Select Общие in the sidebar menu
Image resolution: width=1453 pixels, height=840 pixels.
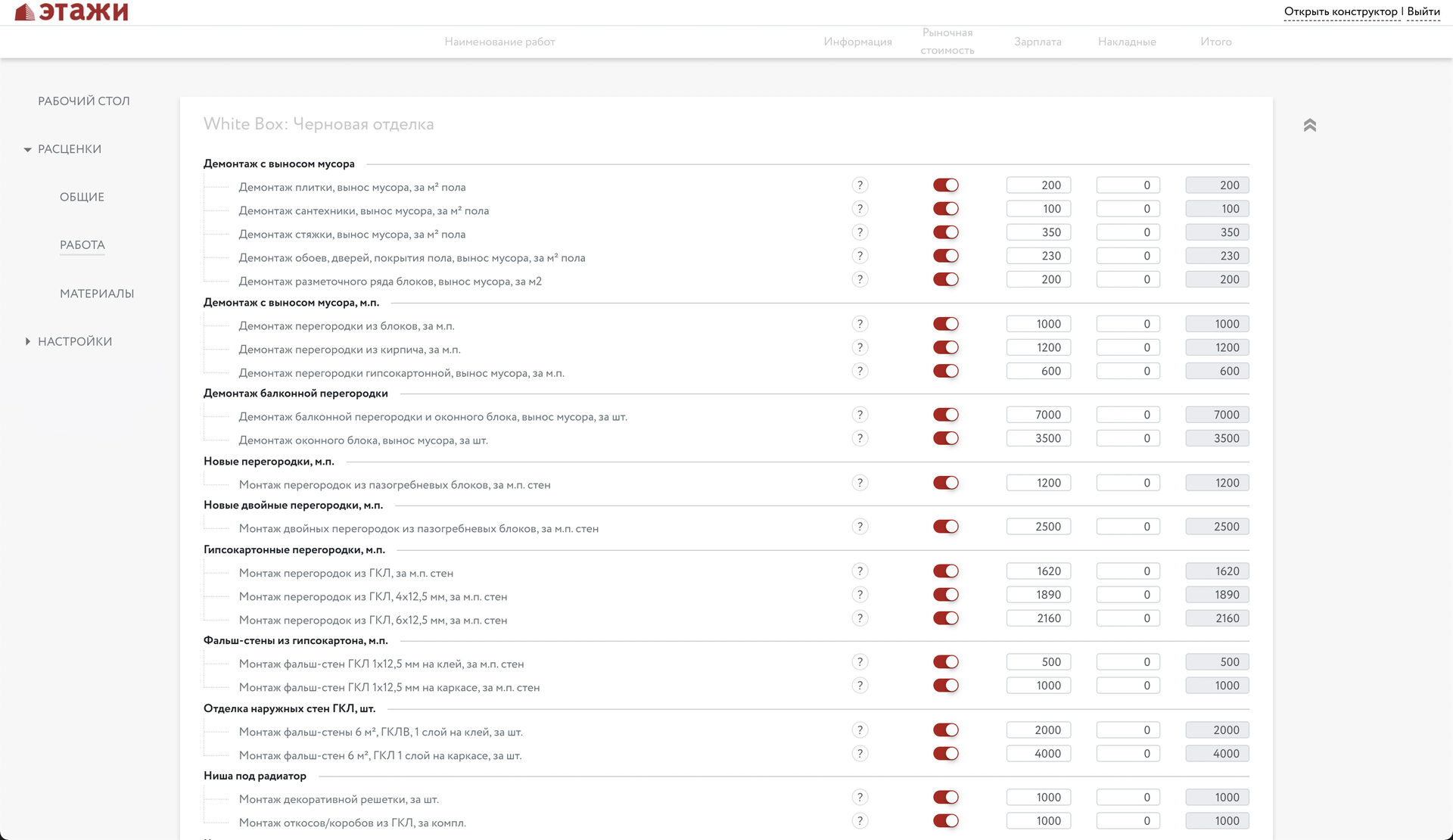coord(82,198)
